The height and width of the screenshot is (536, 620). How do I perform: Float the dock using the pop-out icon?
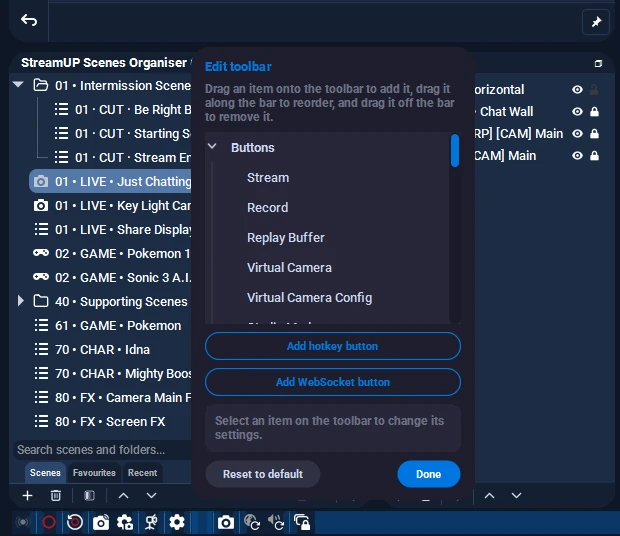pos(598,63)
